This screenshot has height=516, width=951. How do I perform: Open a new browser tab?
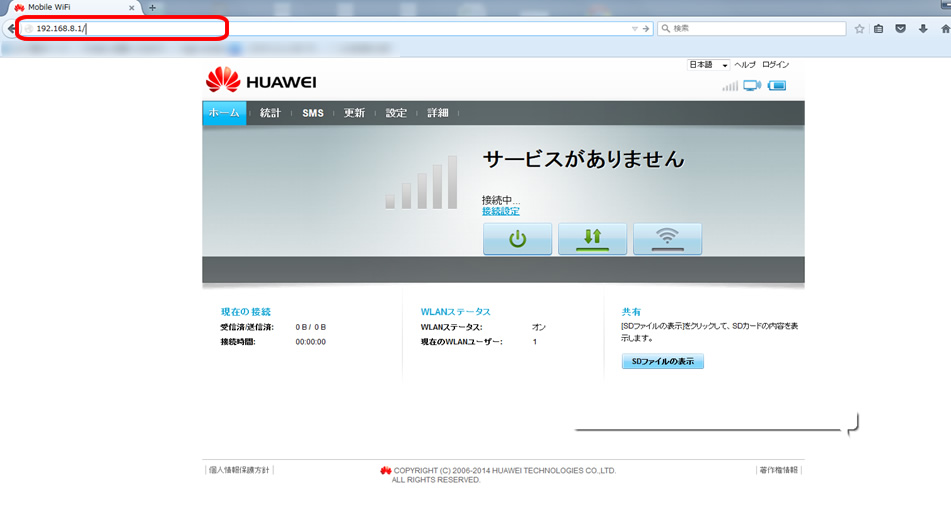(x=152, y=8)
